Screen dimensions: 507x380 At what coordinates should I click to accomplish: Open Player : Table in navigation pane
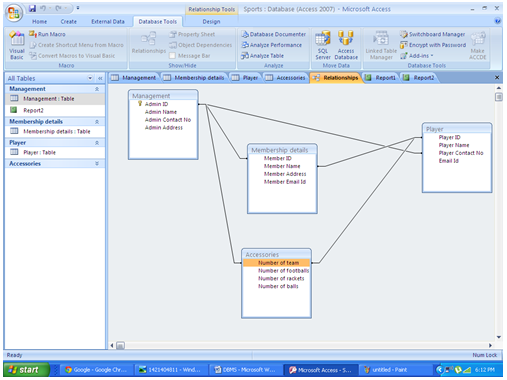click(55, 152)
